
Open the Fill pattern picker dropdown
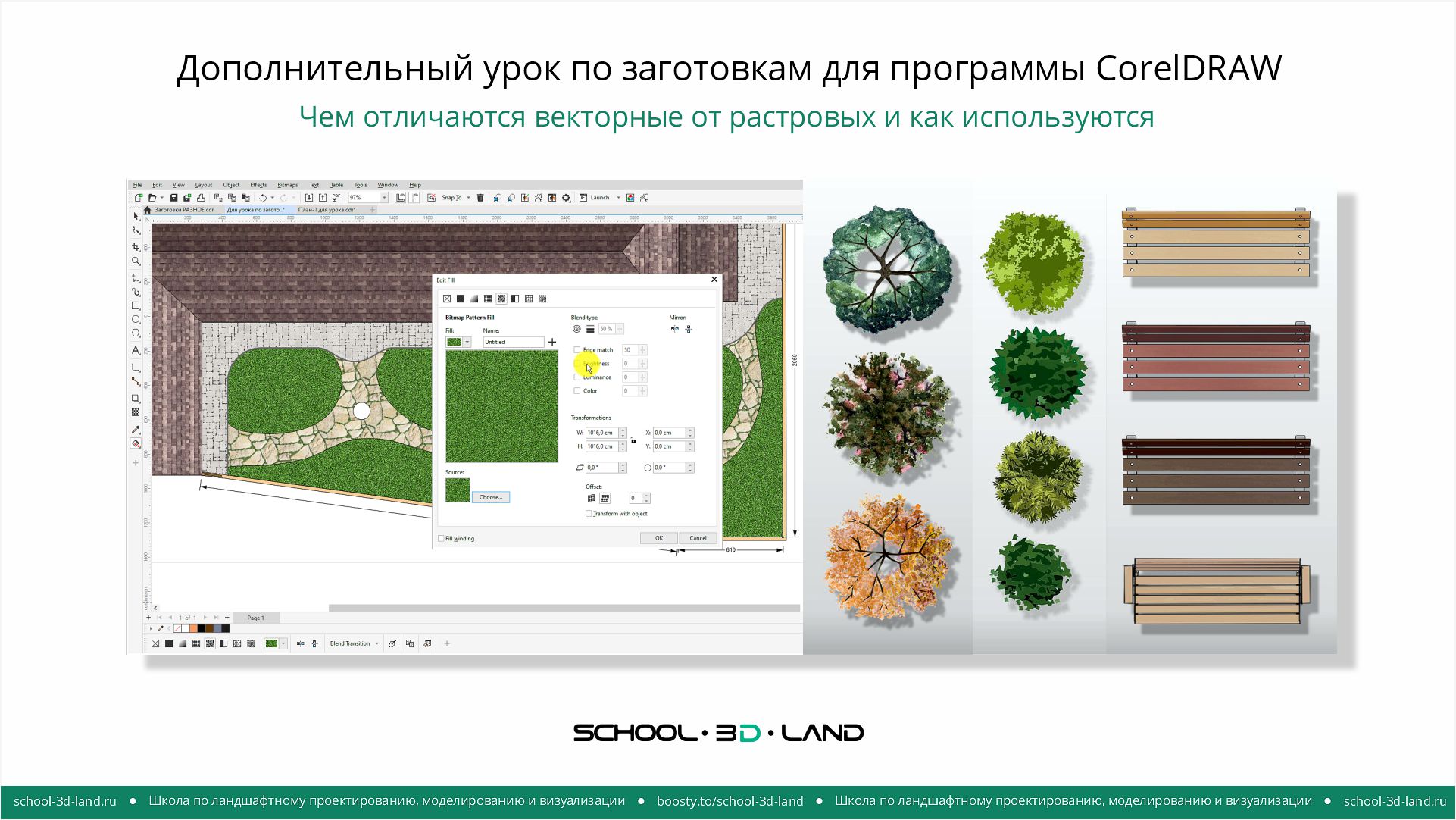[x=467, y=341]
